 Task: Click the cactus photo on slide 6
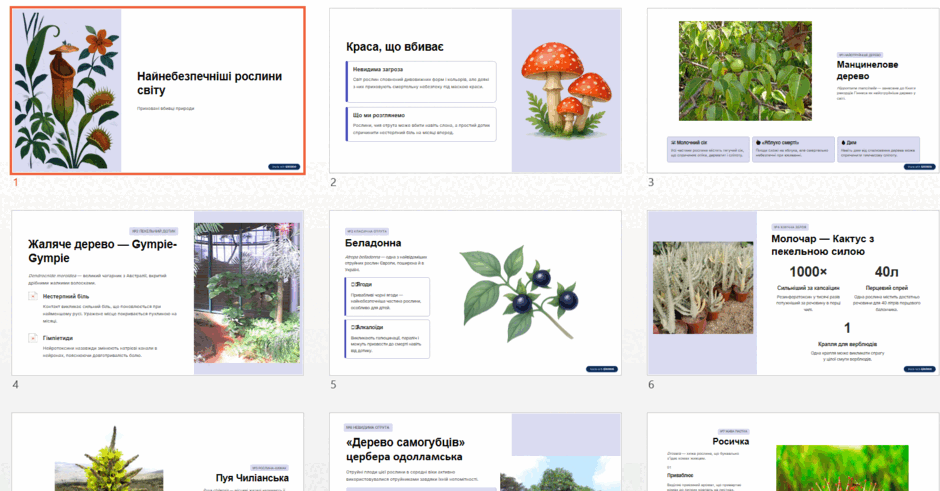coord(703,288)
